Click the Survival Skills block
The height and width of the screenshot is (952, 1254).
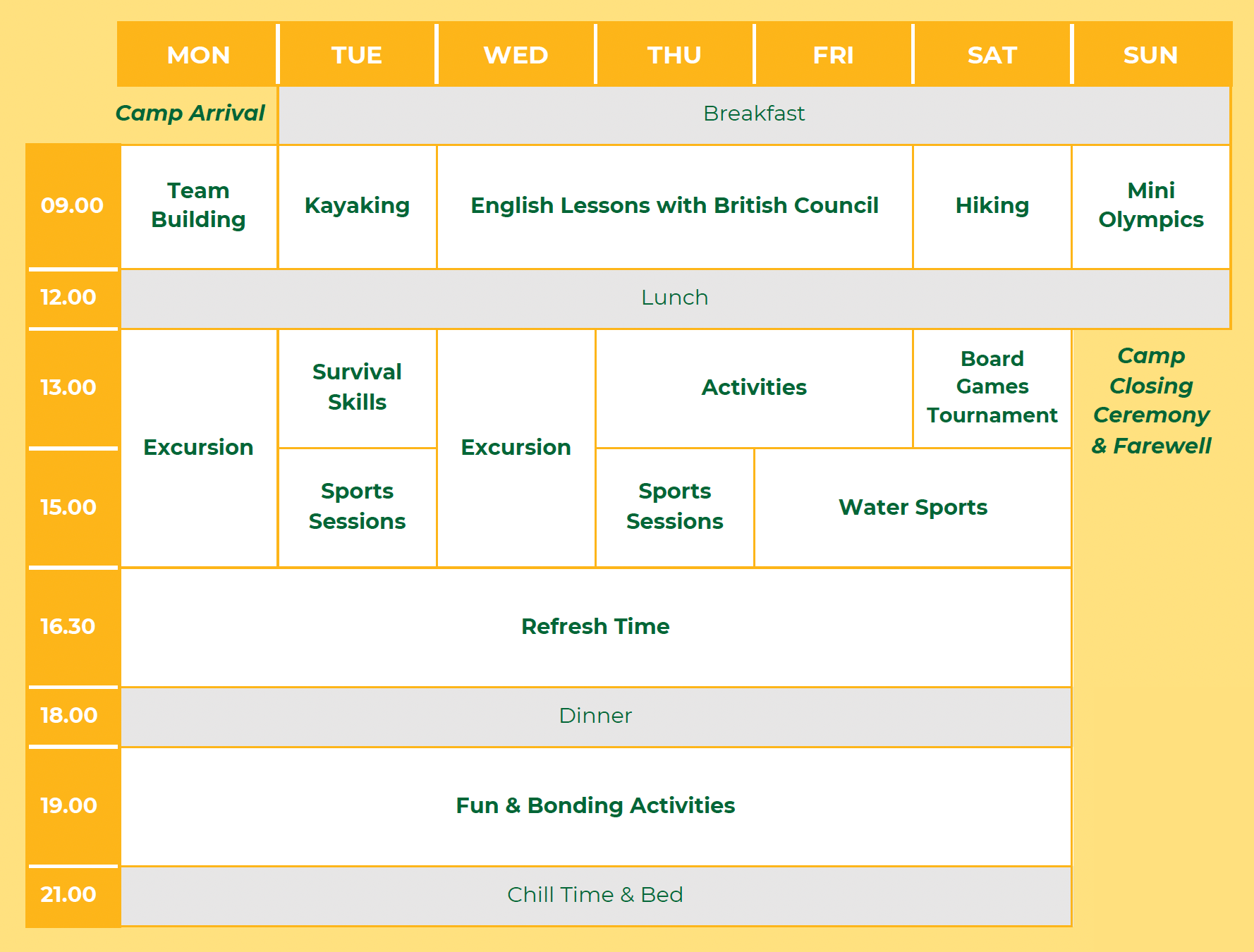coord(357,387)
